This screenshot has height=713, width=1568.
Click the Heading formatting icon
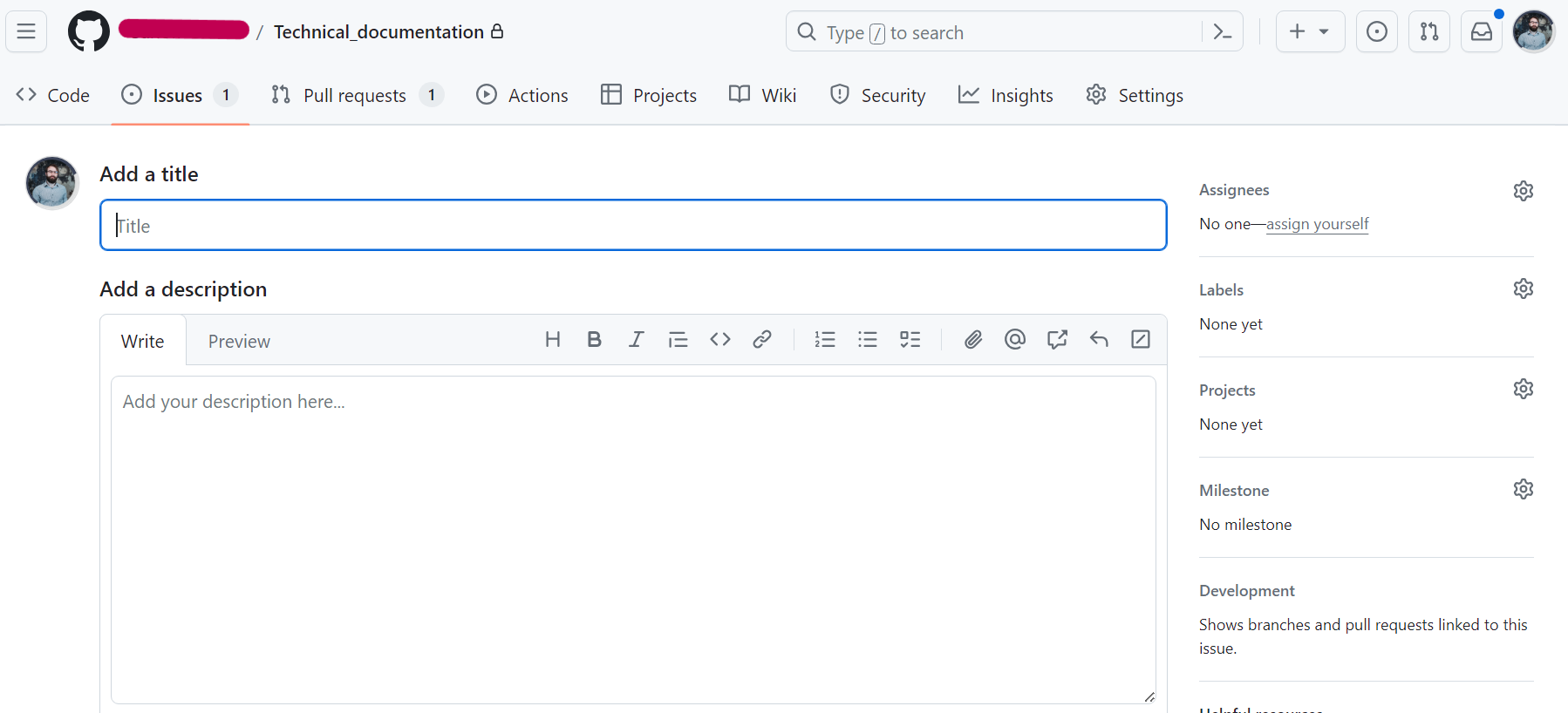point(552,340)
